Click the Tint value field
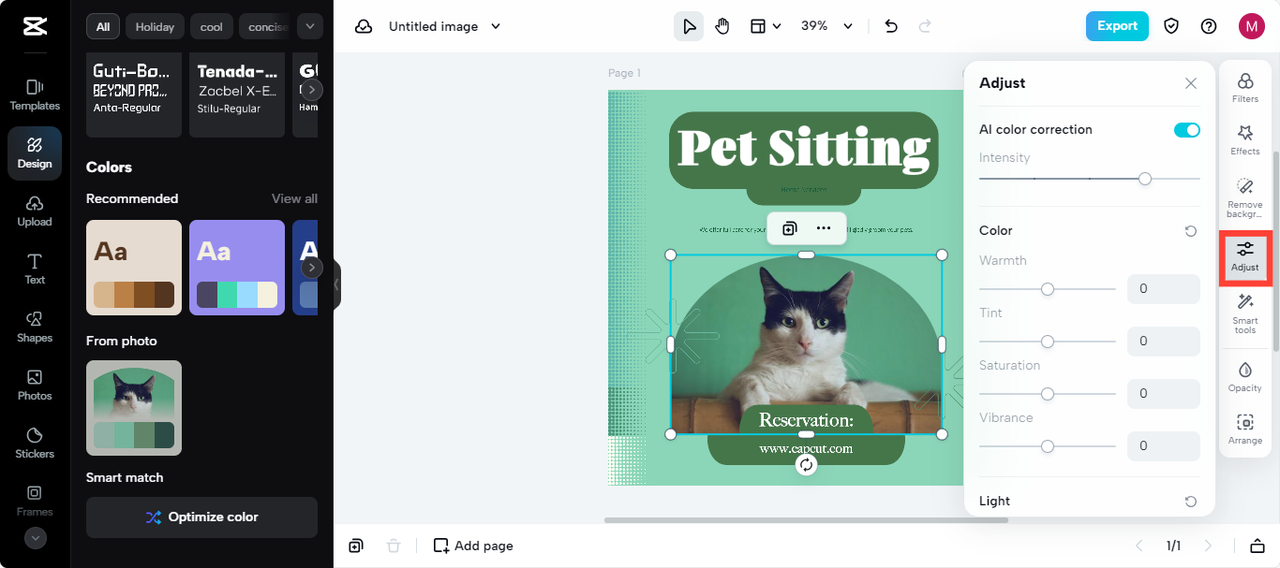Viewport: 1280px width, 568px height. [x=1163, y=341]
